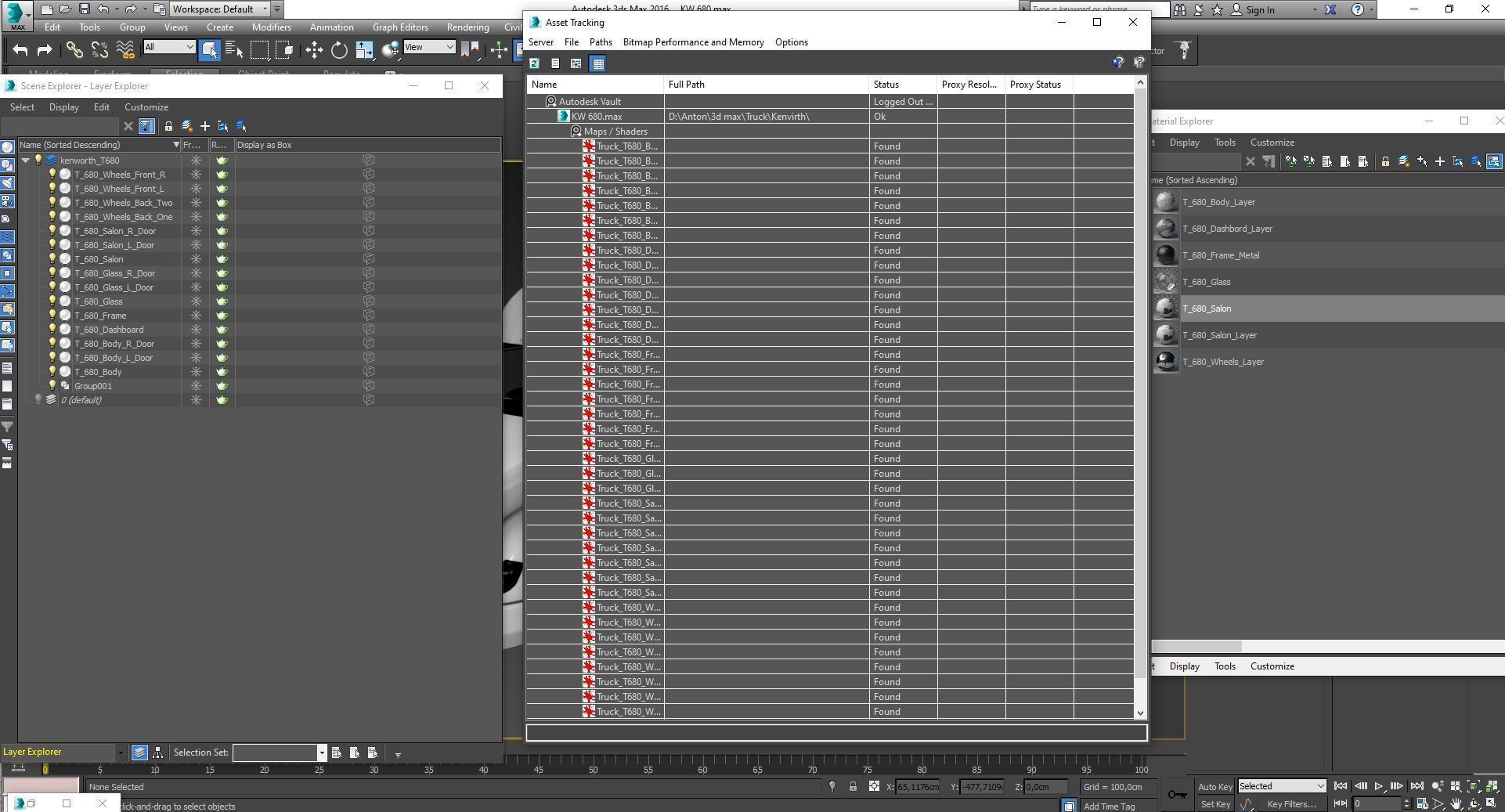
Task: Click the Unlink Selection tool
Action: point(99,50)
